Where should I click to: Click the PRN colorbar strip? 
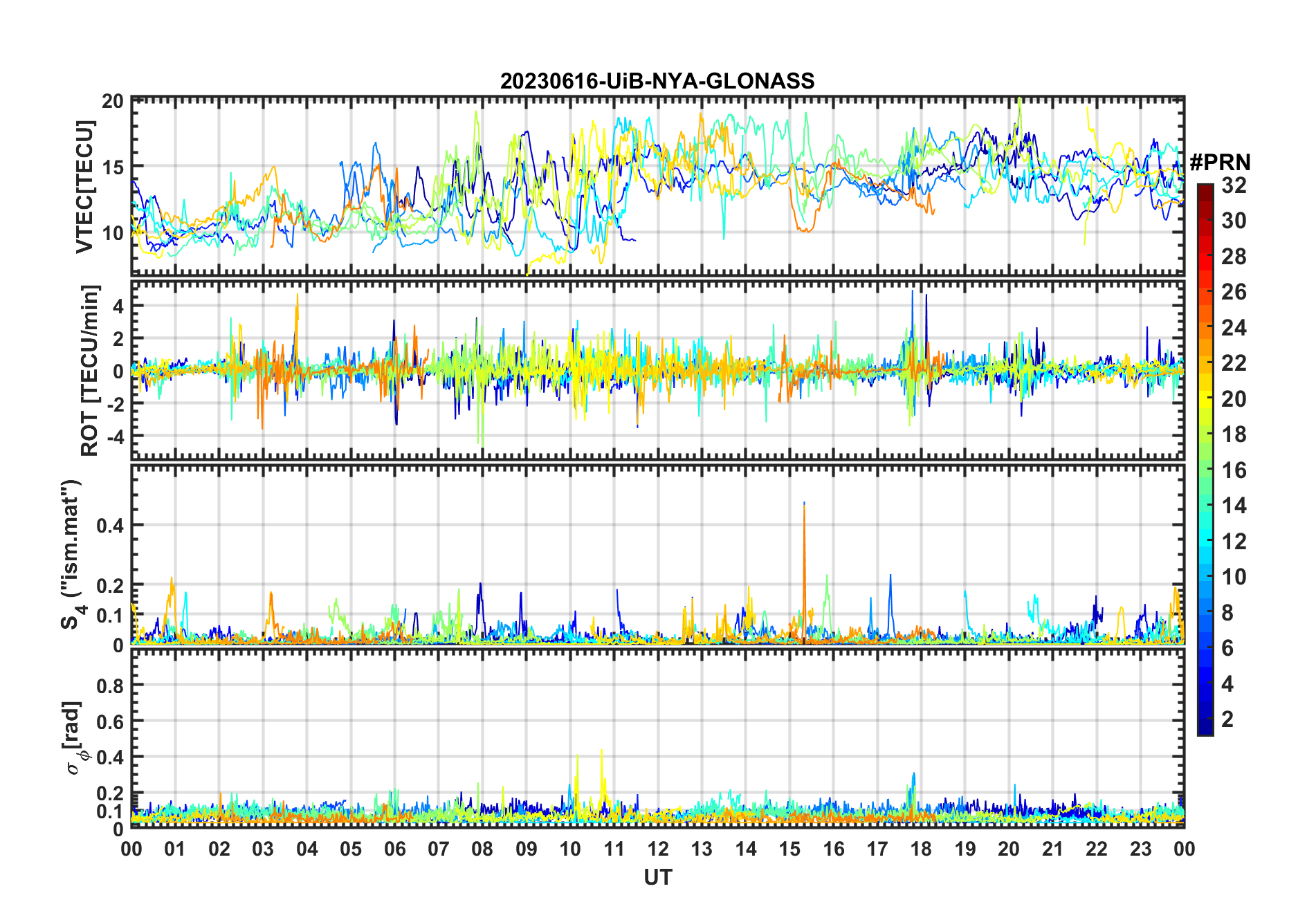point(1205,459)
